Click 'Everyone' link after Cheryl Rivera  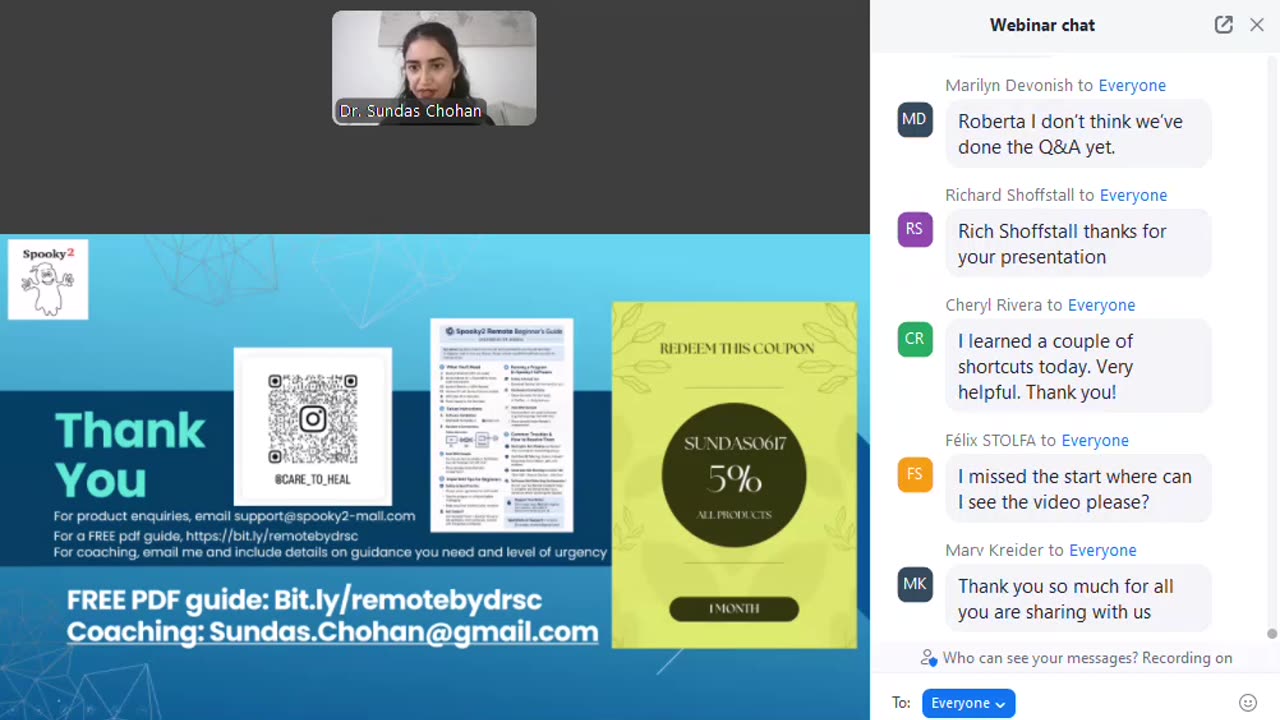(1101, 305)
